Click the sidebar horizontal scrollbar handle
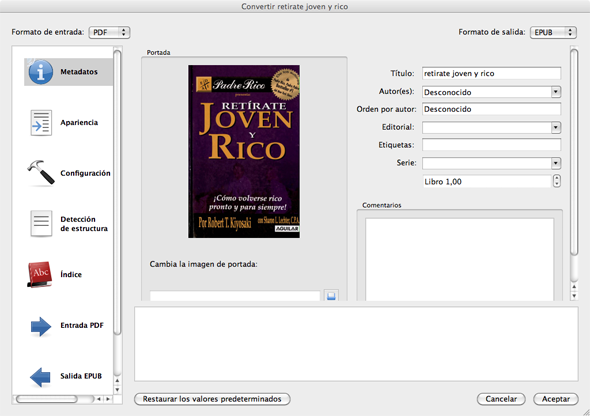This screenshot has width=590, height=416. 47,399
